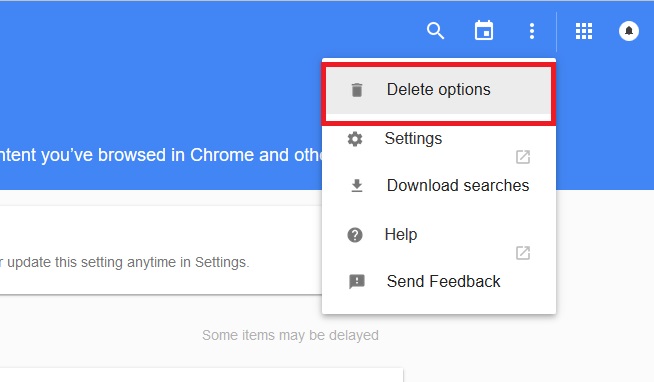The width and height of the screenshot is (654, 382).
Task: Click the download arrow icon
Action: (x=357, y=186)
